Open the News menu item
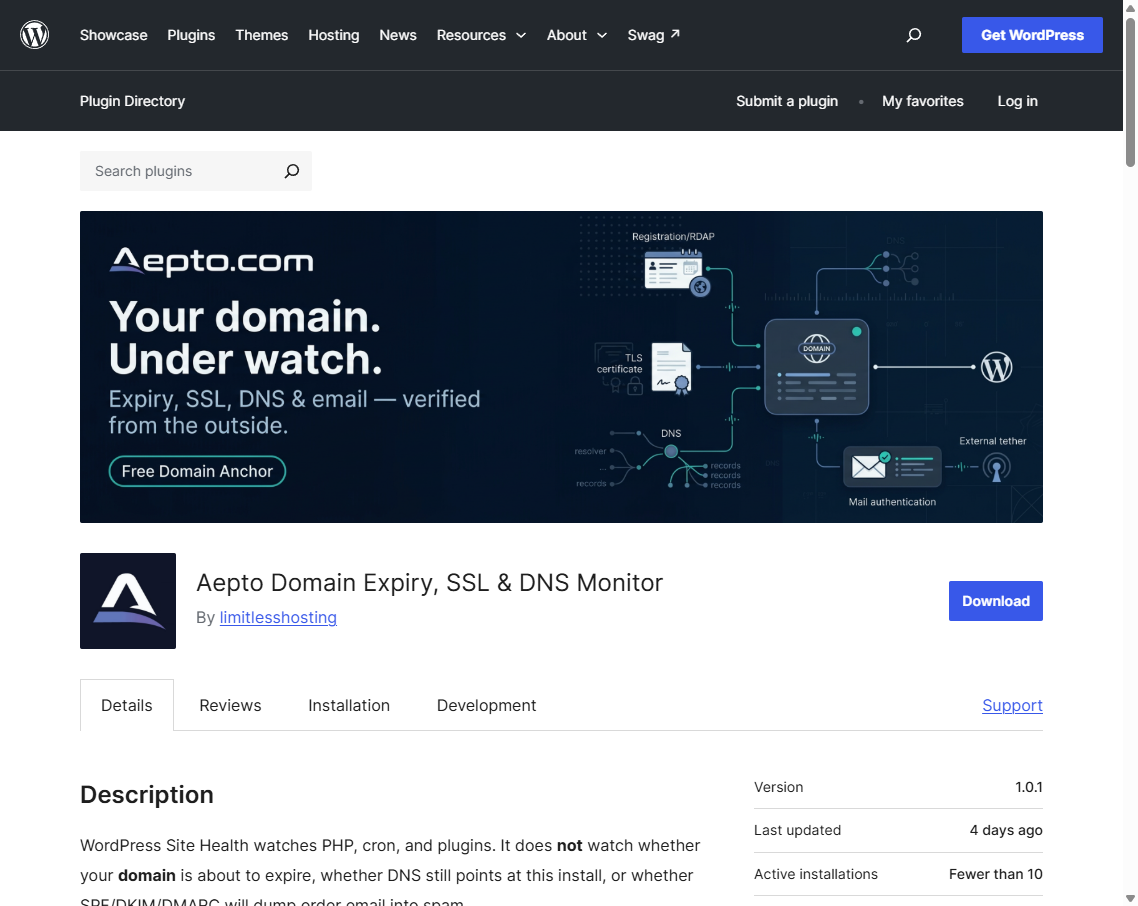The width and height of the screenshot is (1138, 906). 398,35
